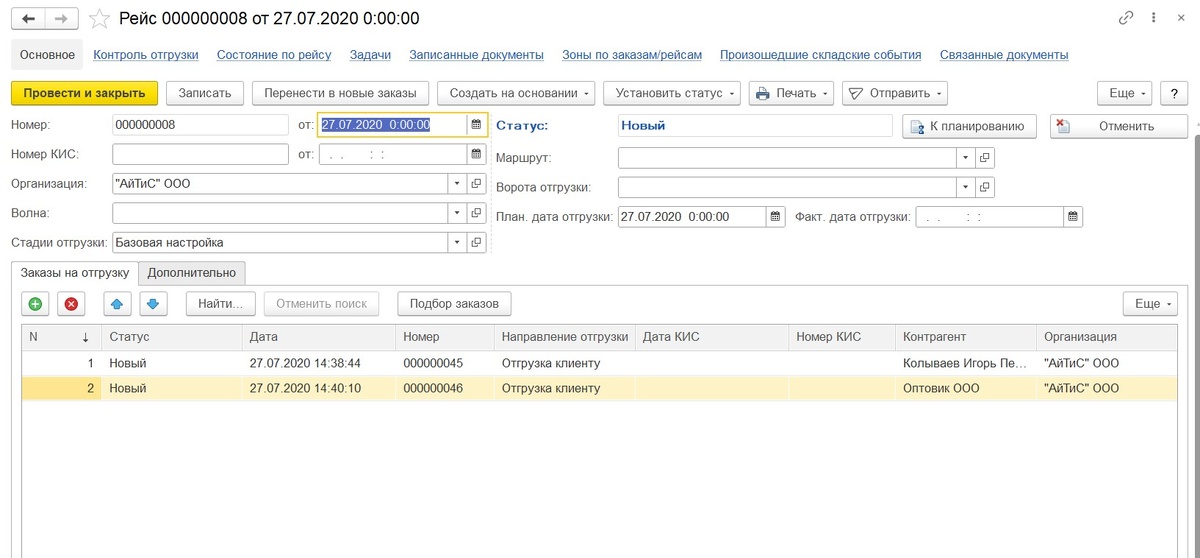The image size is (1200, 558).
Task: Open Маршрут item via its open-form icon
Action: tap(985, 158)
